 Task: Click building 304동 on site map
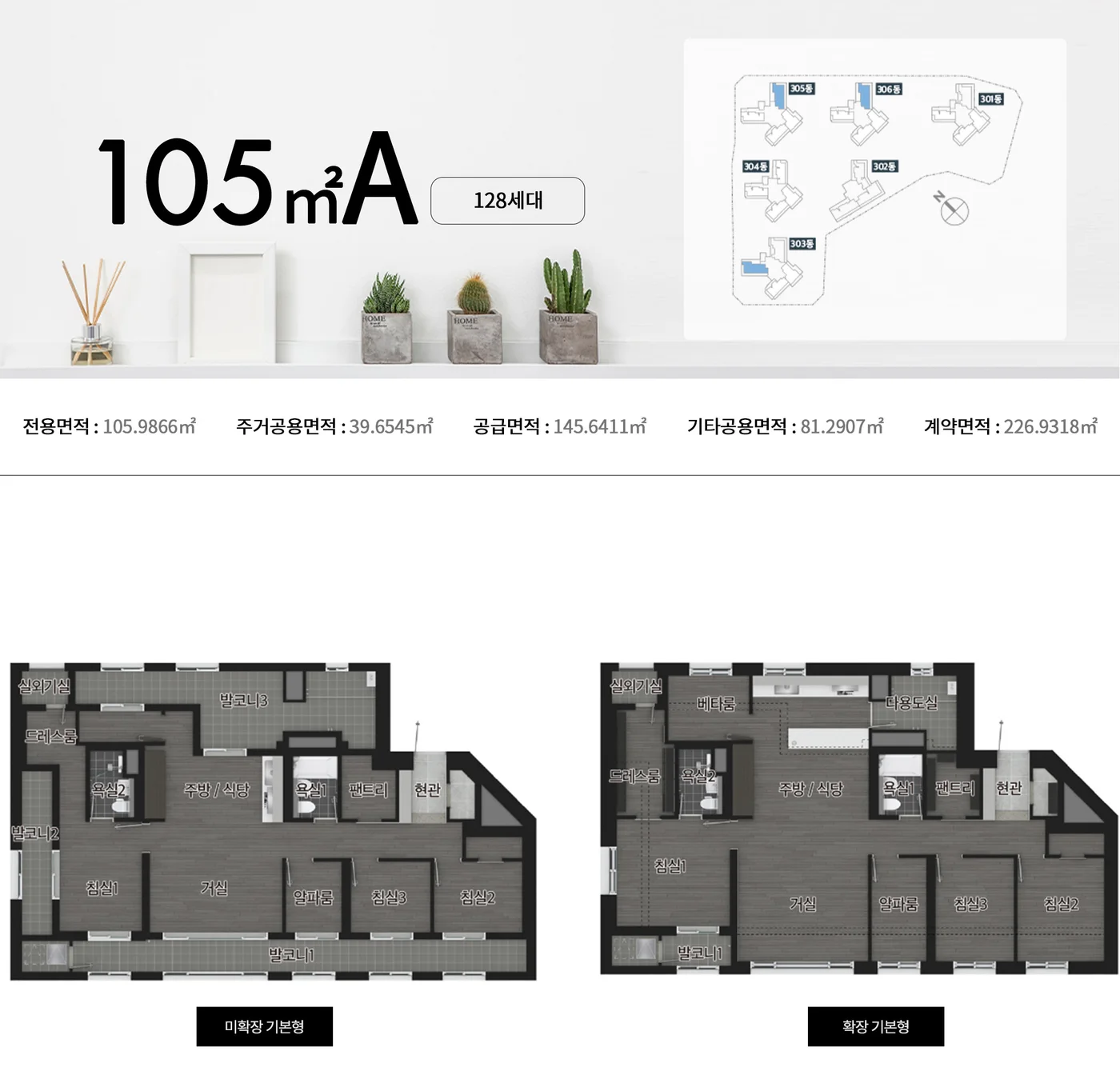coord(755,166)
